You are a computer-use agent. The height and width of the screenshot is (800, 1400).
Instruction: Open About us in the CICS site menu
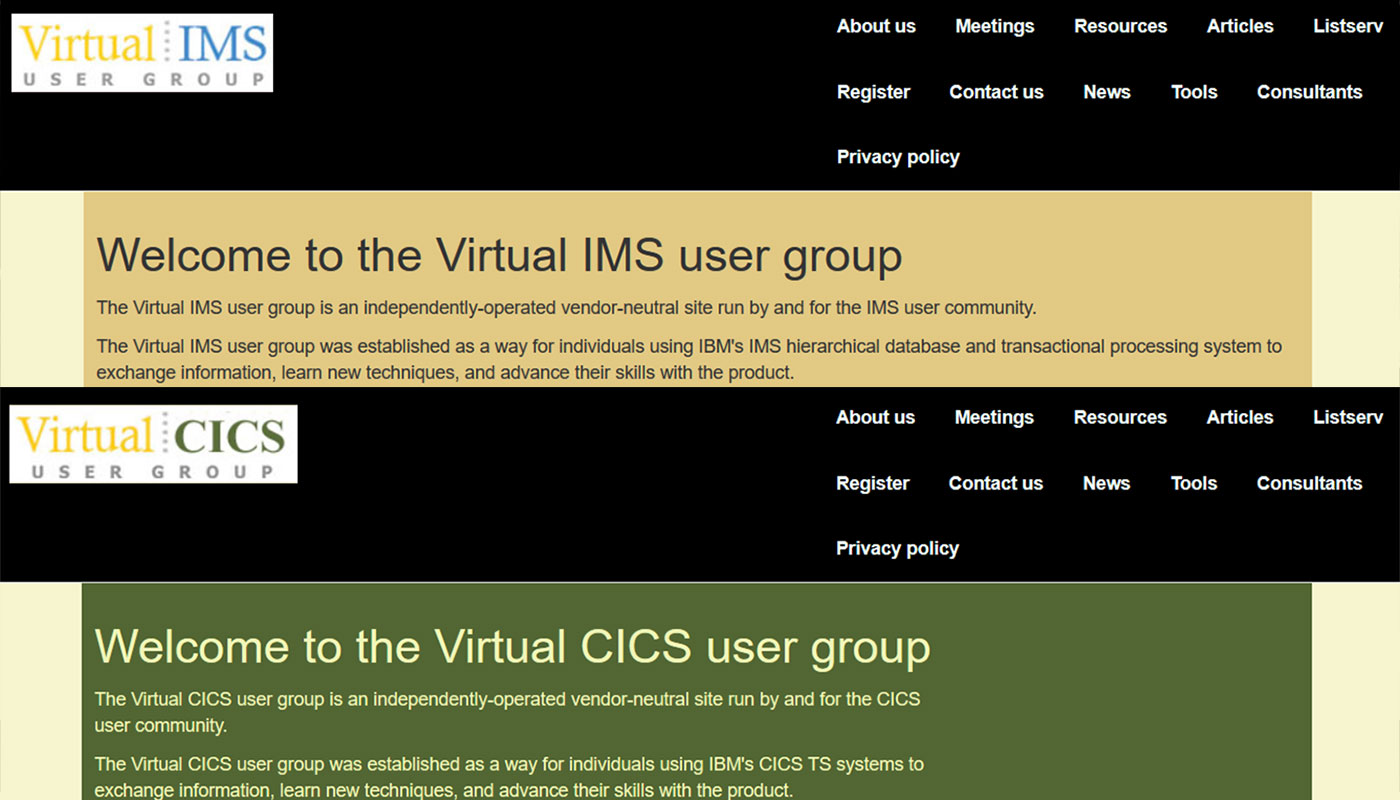point(875,418)
